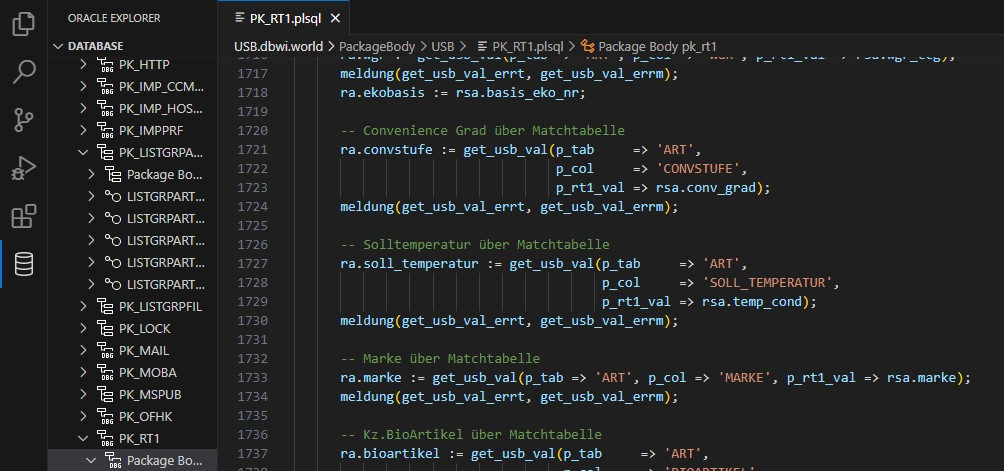Expand the PK_HTTP package node
The height and width of the screenshot is (471, 1004).
pos(84,65)
